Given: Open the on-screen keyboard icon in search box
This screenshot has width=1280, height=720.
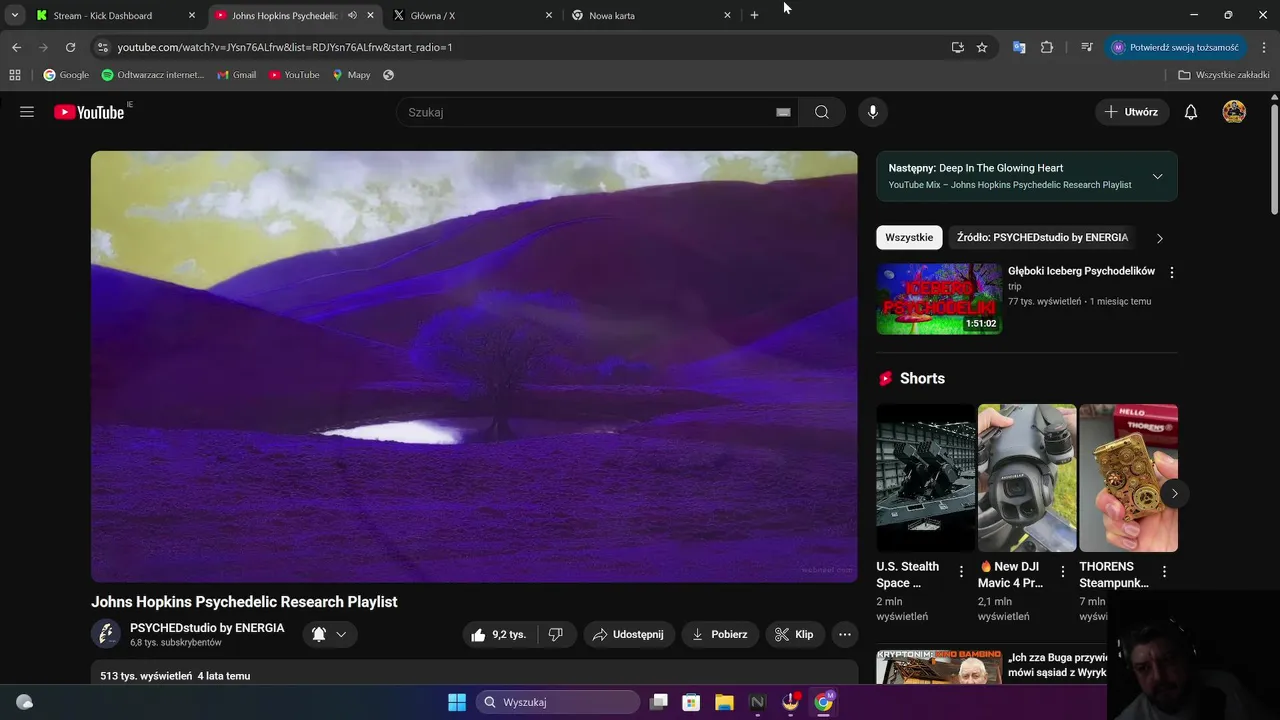Looking at the screenshot, I should pyautogui.click(x=783, y=112).
